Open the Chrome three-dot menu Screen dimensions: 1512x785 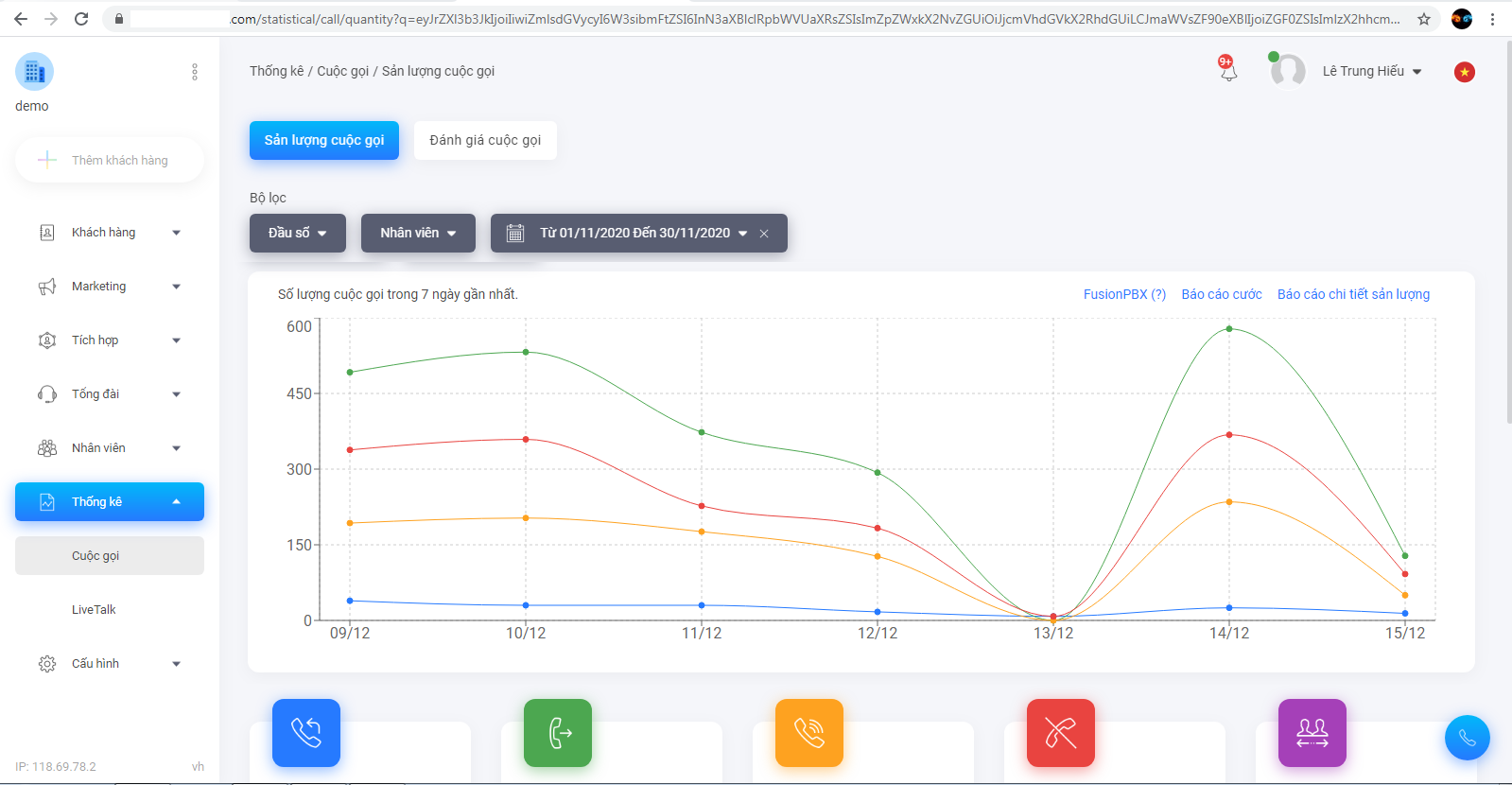[1493, 19]
